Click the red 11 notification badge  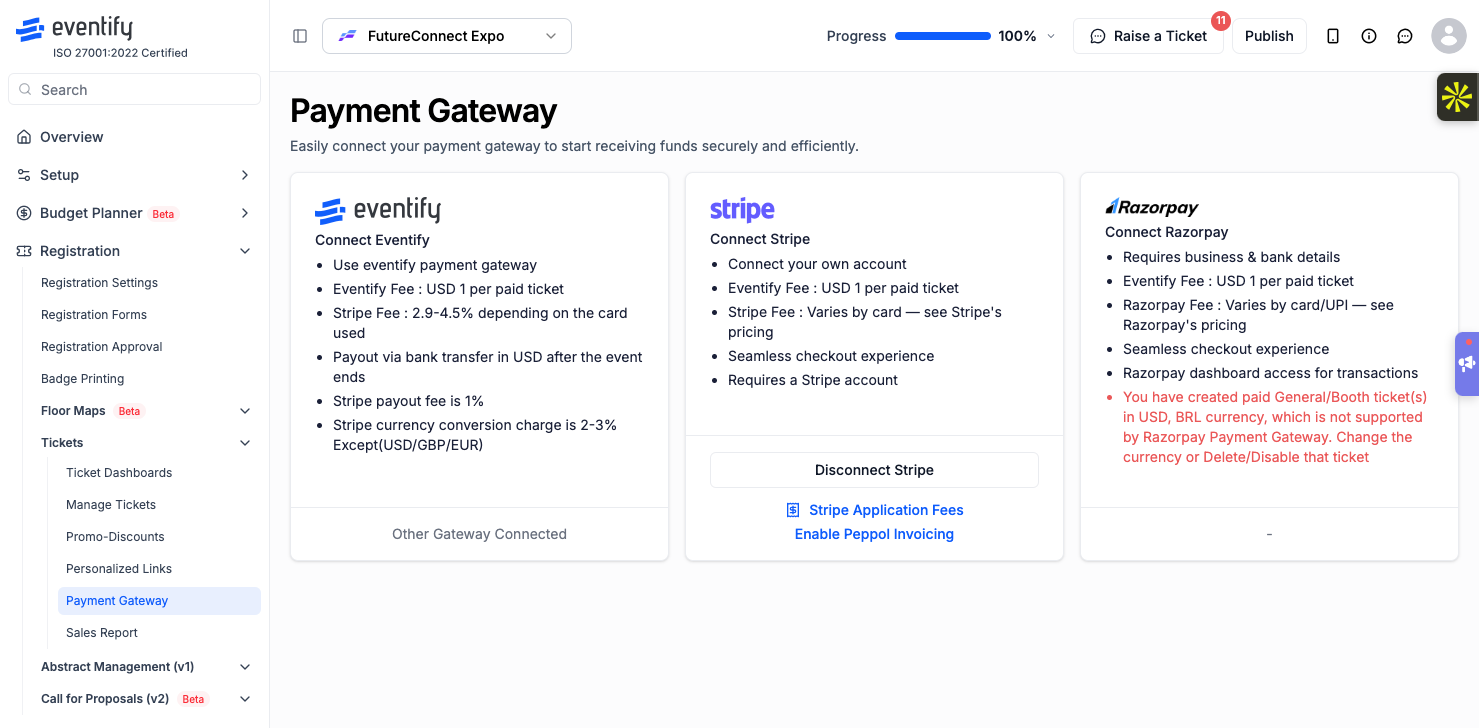point(1220,20)
